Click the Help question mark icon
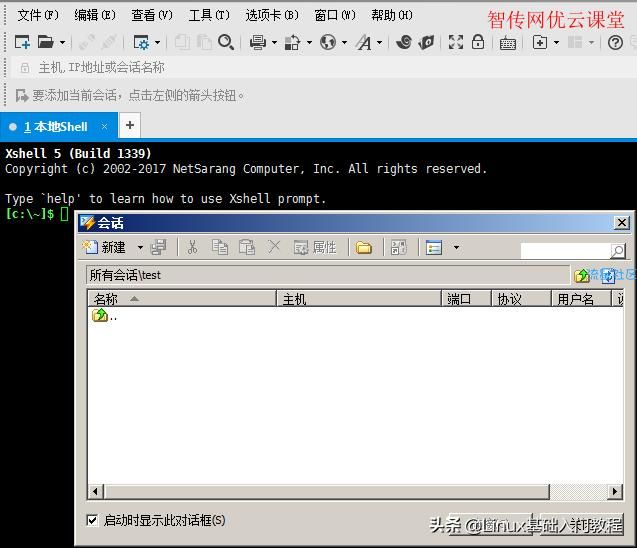637x548 pixels. click(615, 42)
